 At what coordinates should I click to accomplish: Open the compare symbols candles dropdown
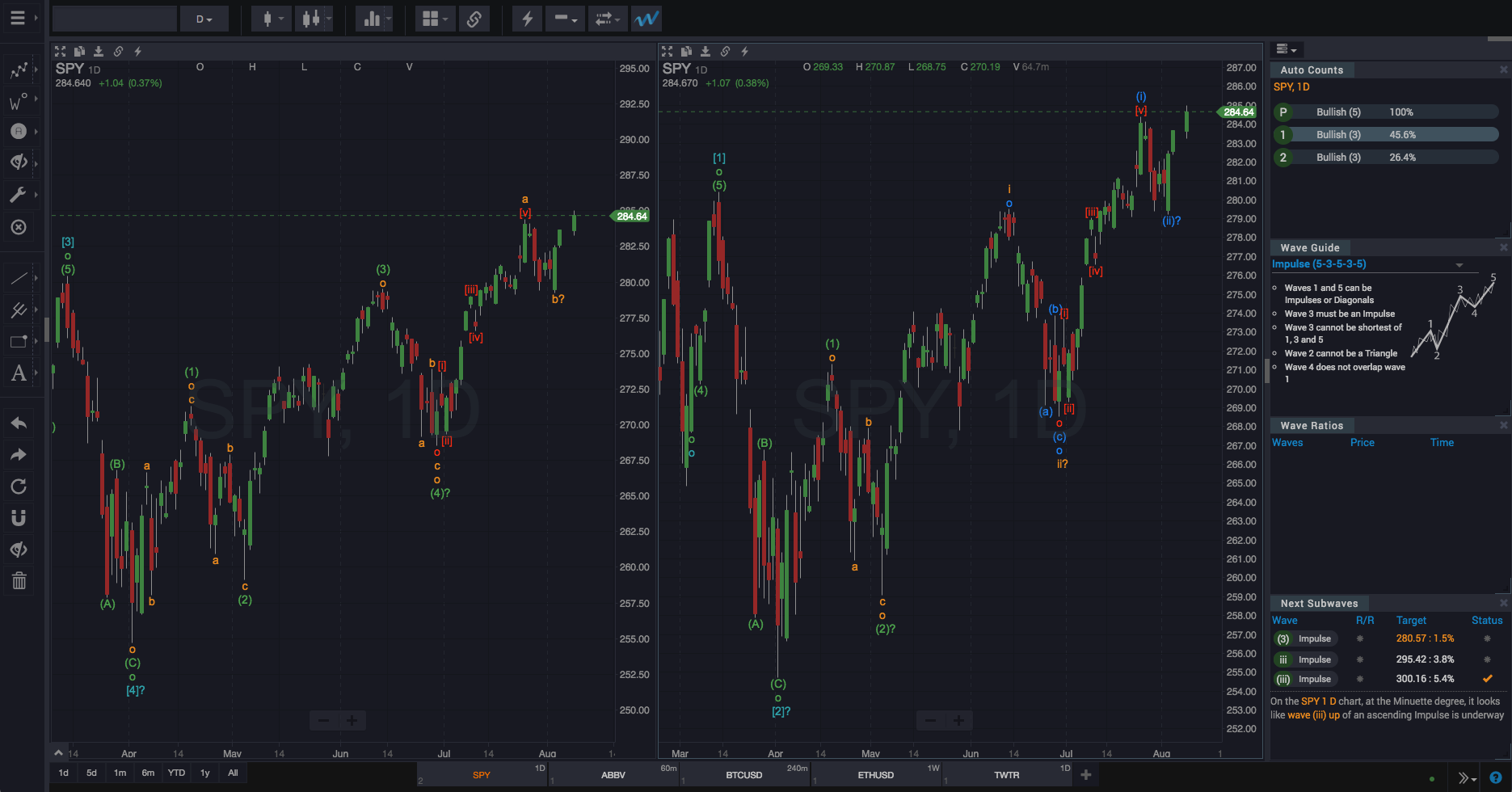[314, 19]
